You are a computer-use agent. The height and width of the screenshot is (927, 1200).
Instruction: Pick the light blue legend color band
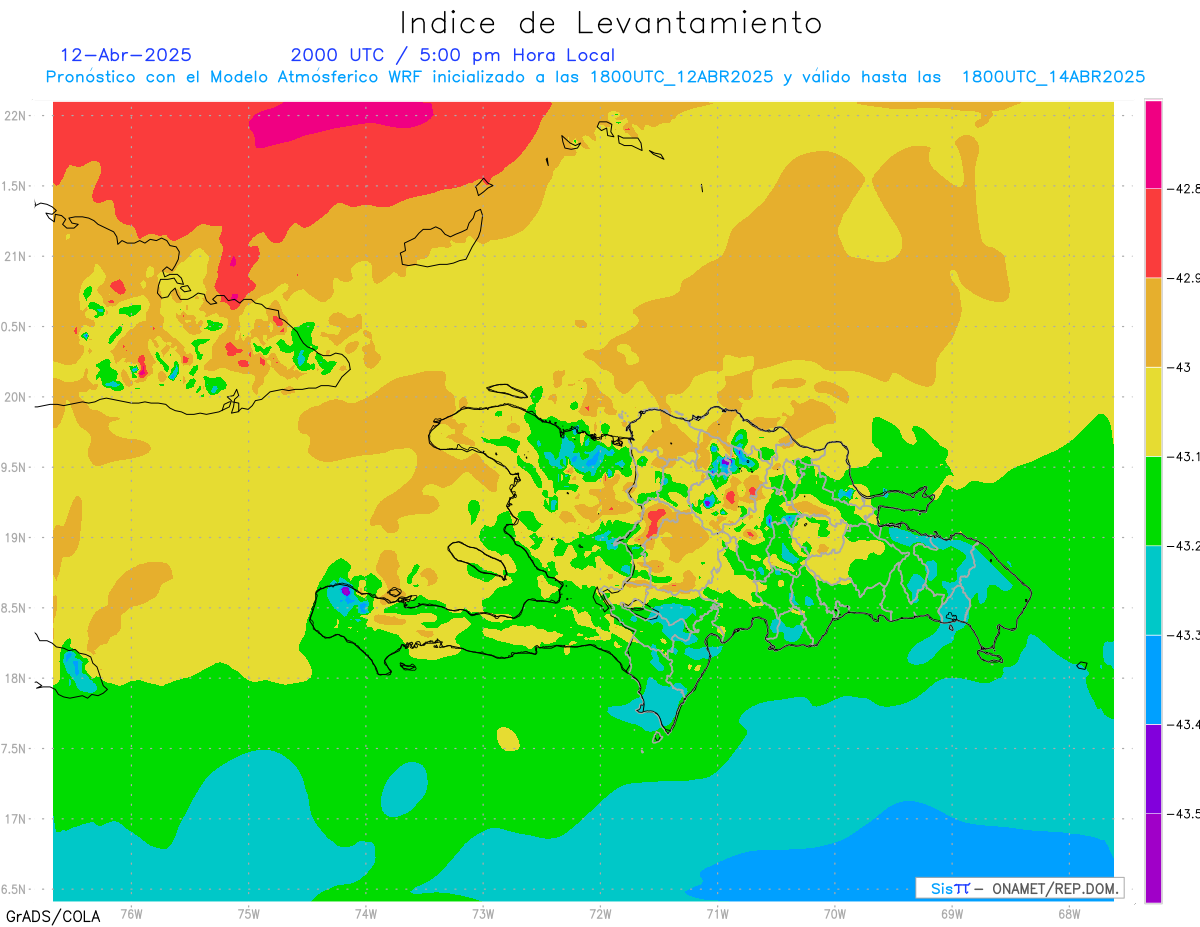pos(1153,679)
